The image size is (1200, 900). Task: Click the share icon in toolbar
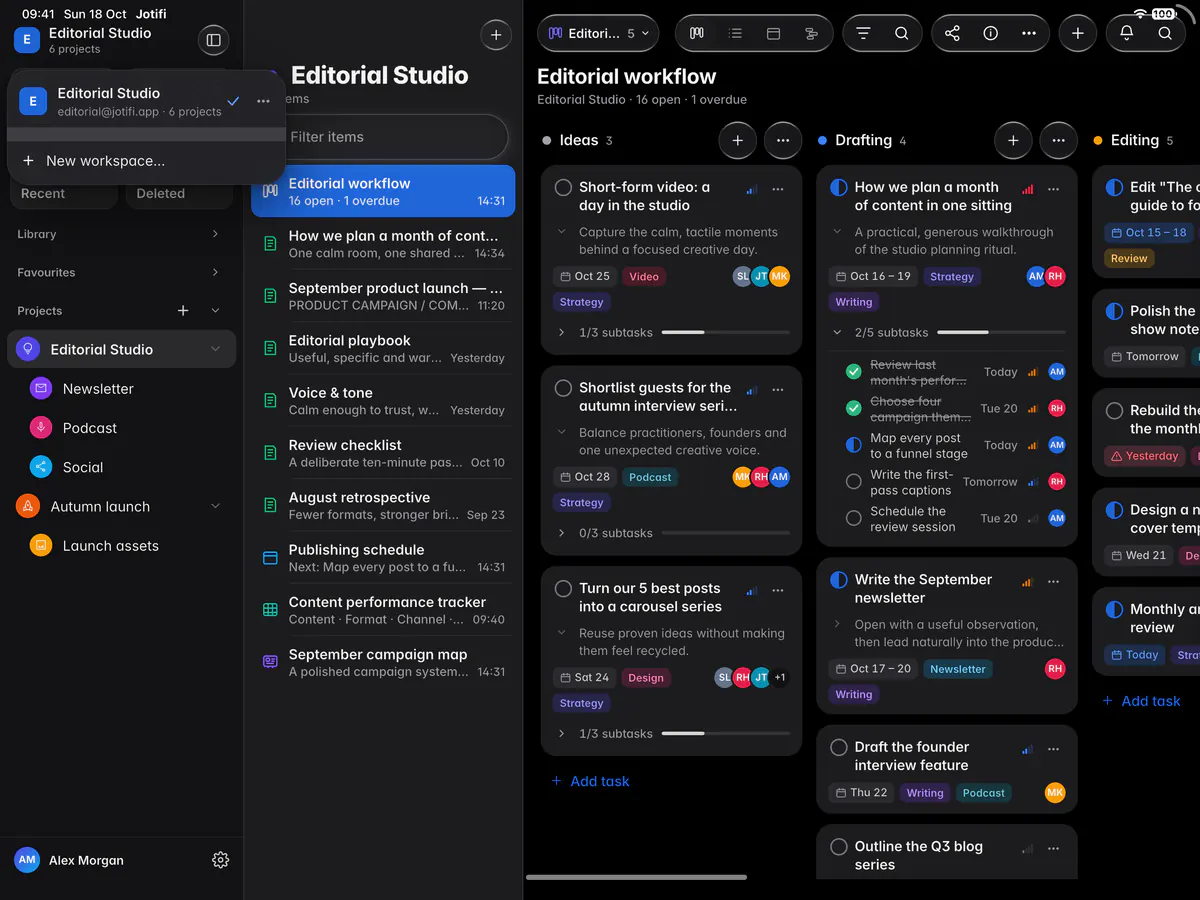tap(952, 33)
